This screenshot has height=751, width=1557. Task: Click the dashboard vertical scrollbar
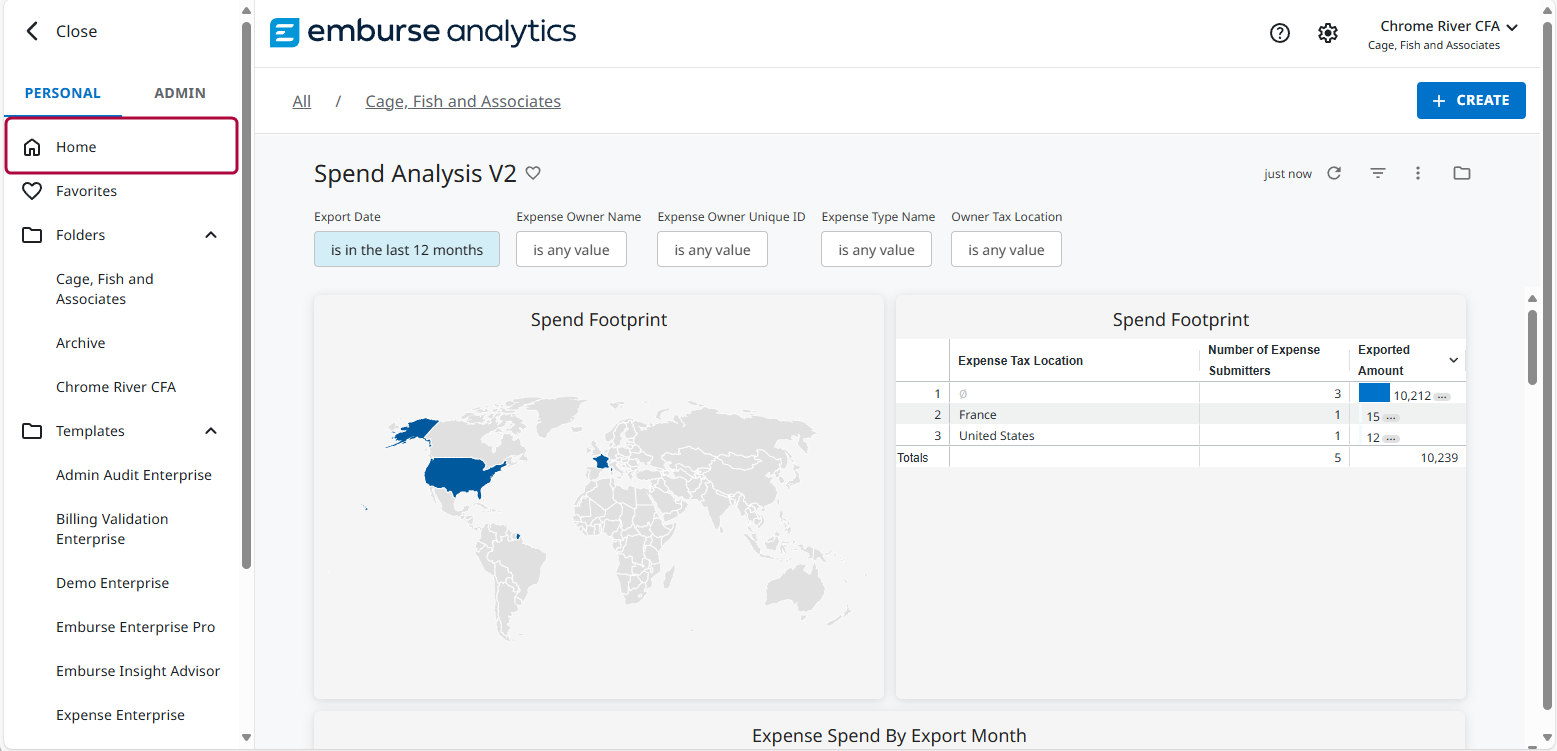[x=1531, y=346]
